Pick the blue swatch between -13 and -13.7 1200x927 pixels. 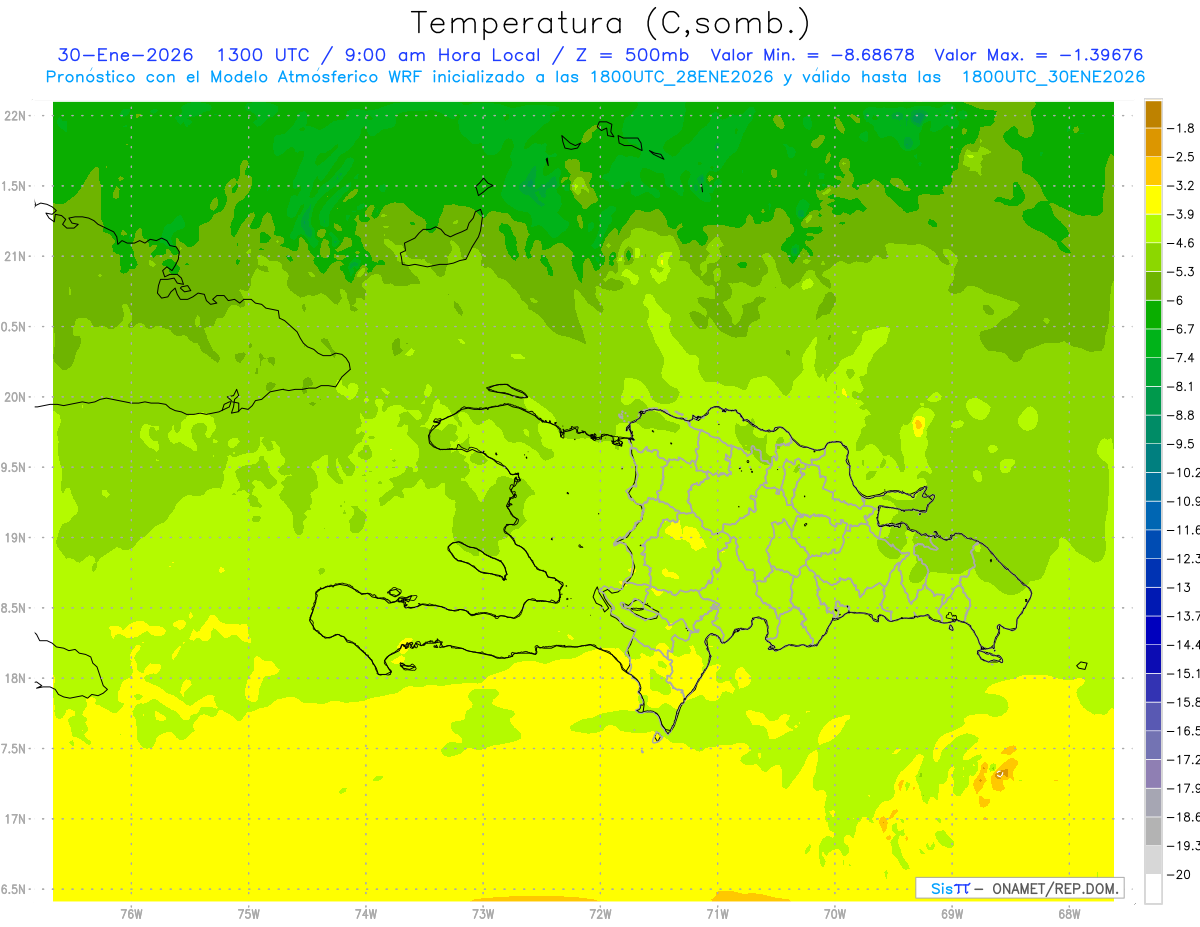(1153, 602)
